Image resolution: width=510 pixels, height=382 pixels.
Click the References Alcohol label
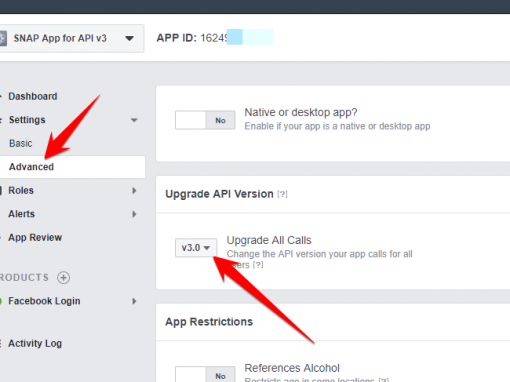pyautogui.click(x=292, y=368)
